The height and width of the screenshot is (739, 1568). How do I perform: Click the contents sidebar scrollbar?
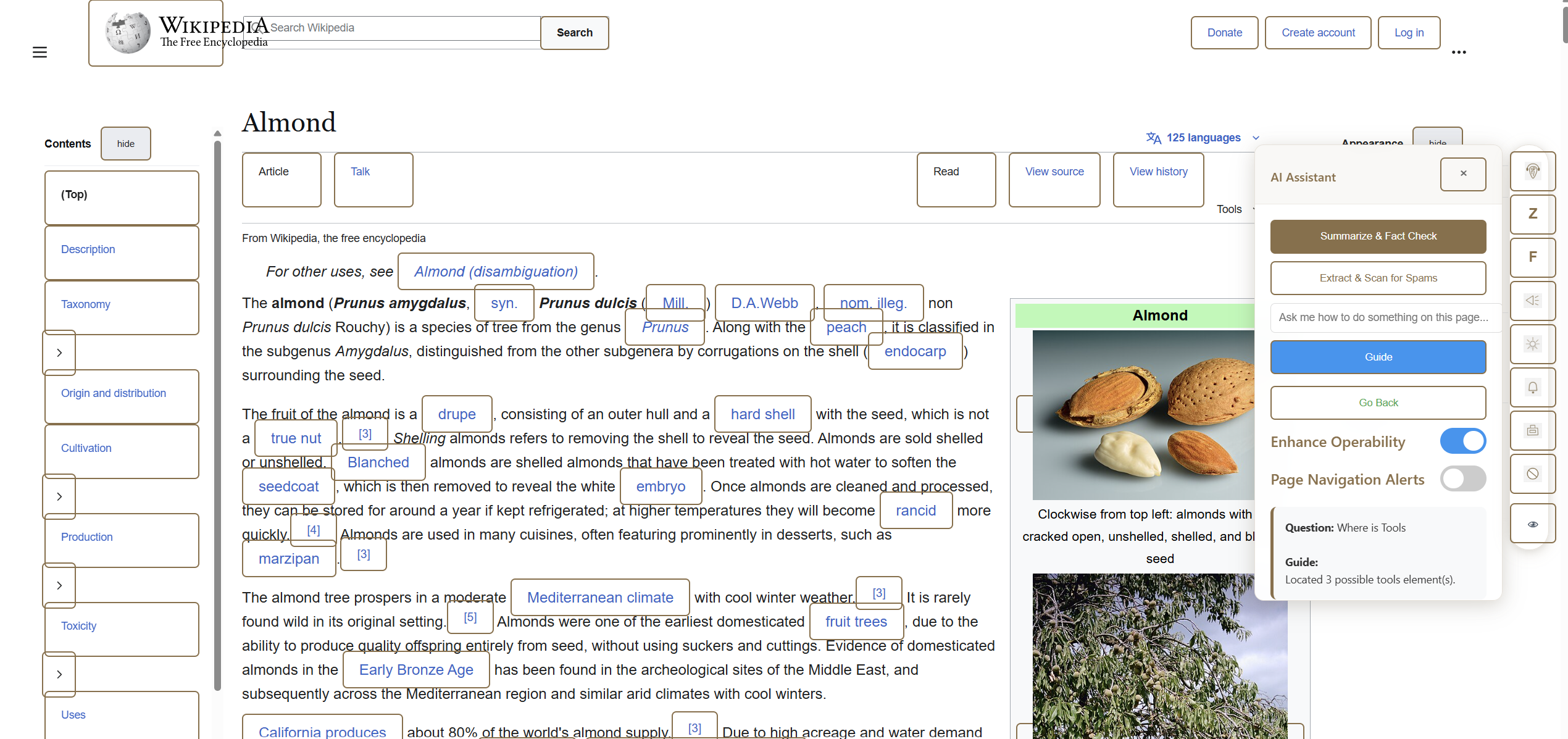[x=217, y=414]
